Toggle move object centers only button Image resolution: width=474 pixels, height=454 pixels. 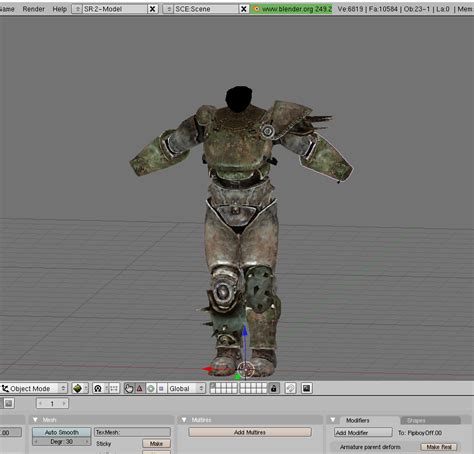click(114, 388)
